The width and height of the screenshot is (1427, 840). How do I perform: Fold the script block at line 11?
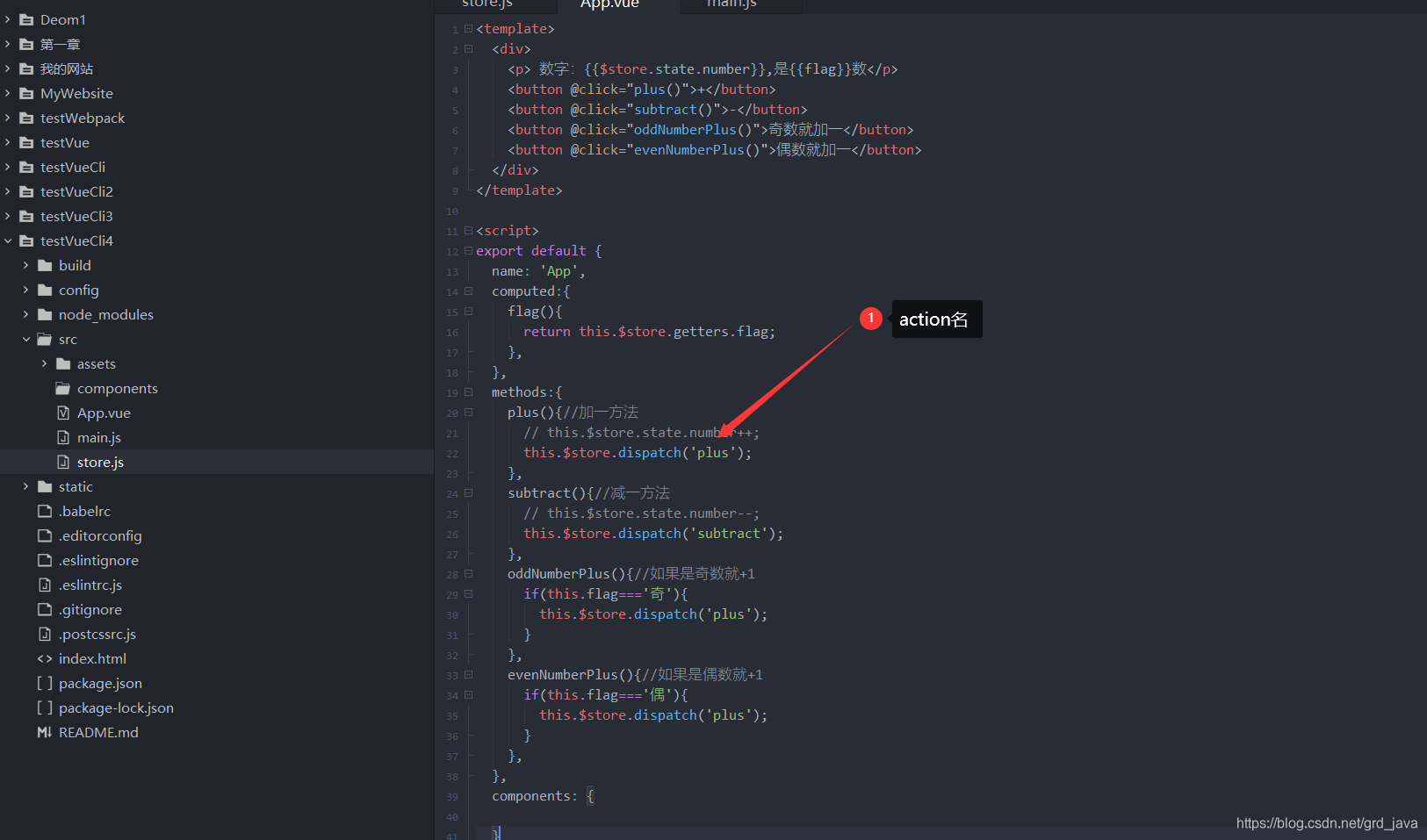point(468,231)
